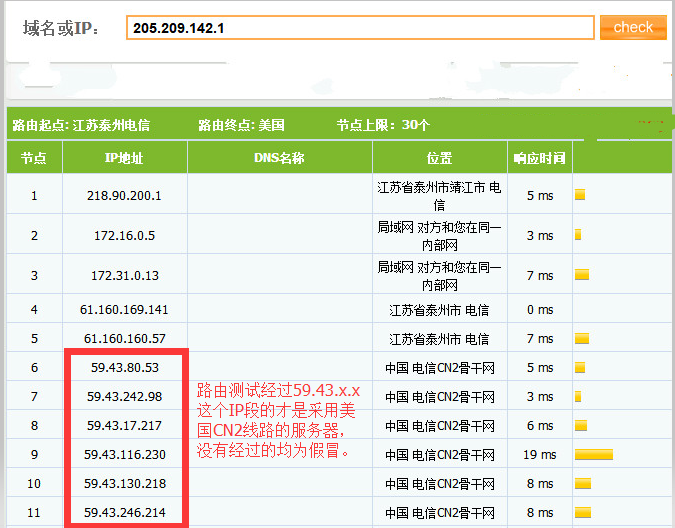This screenshot has width=675, height=528.
Task: Select IP address 218.90.200.1
Action: click(125, 195)
